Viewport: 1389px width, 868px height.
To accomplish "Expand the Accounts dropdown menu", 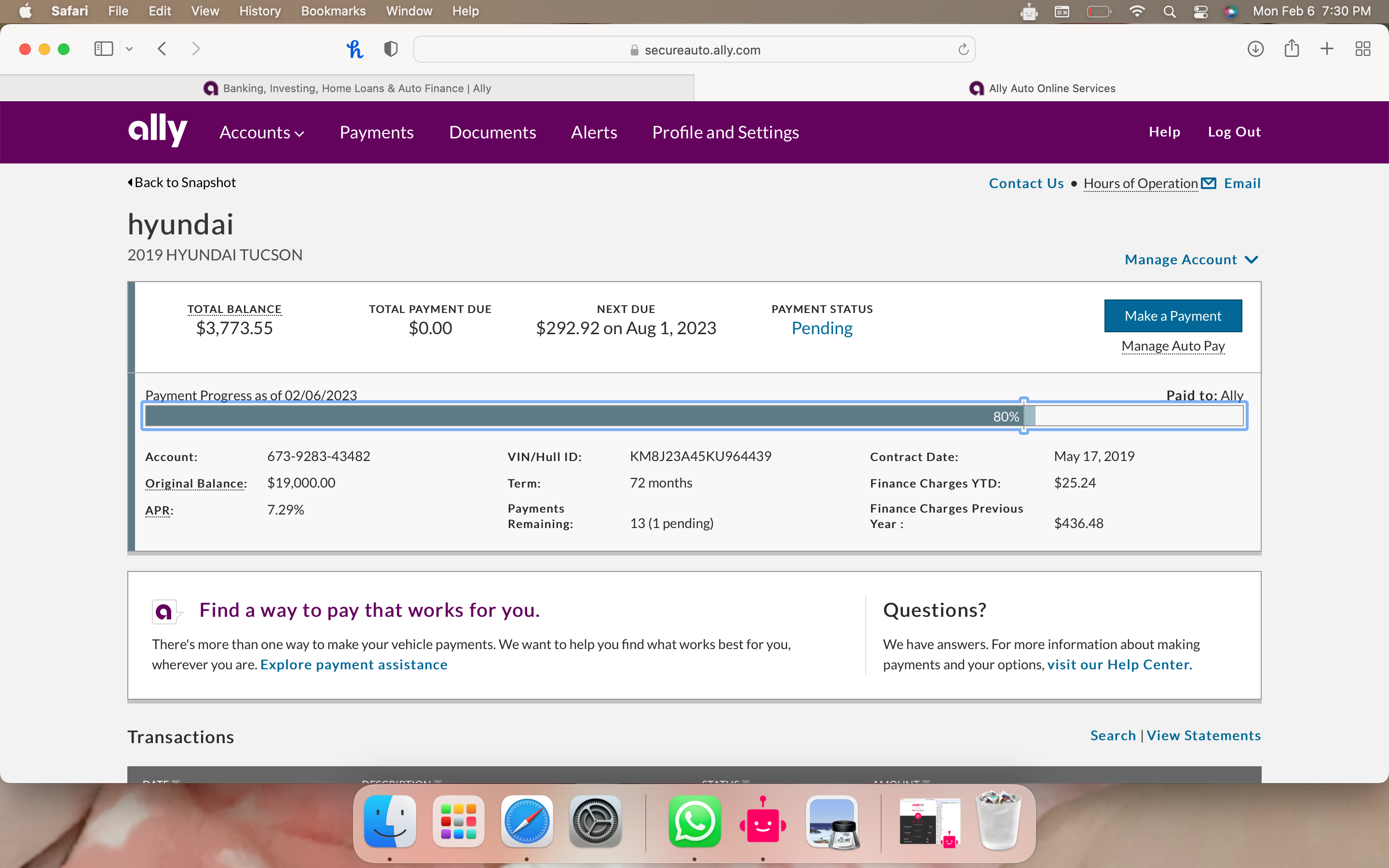I will click(262, 133).
